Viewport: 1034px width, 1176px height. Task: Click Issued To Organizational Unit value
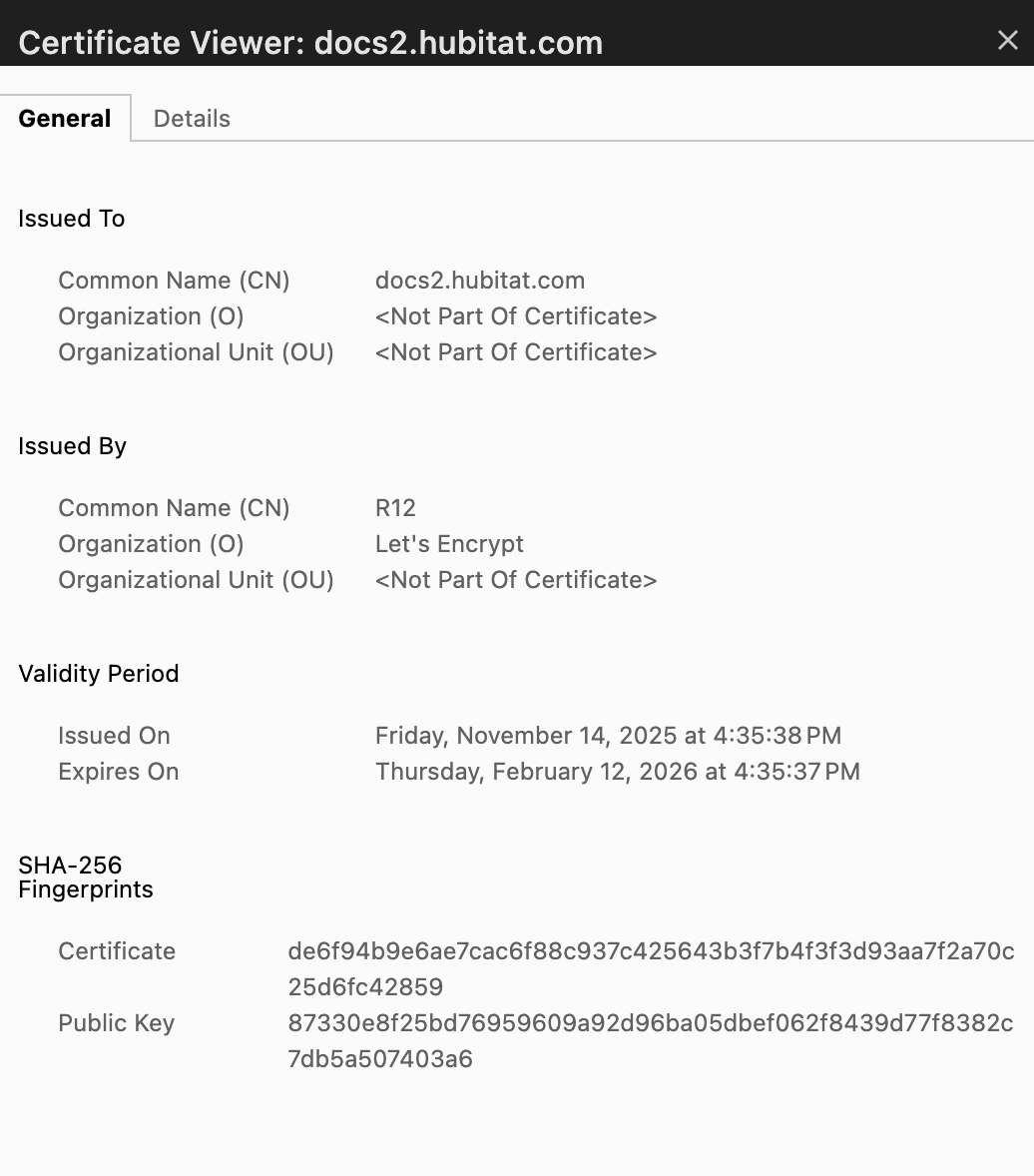pyautogui.click(x=515, y=352)
